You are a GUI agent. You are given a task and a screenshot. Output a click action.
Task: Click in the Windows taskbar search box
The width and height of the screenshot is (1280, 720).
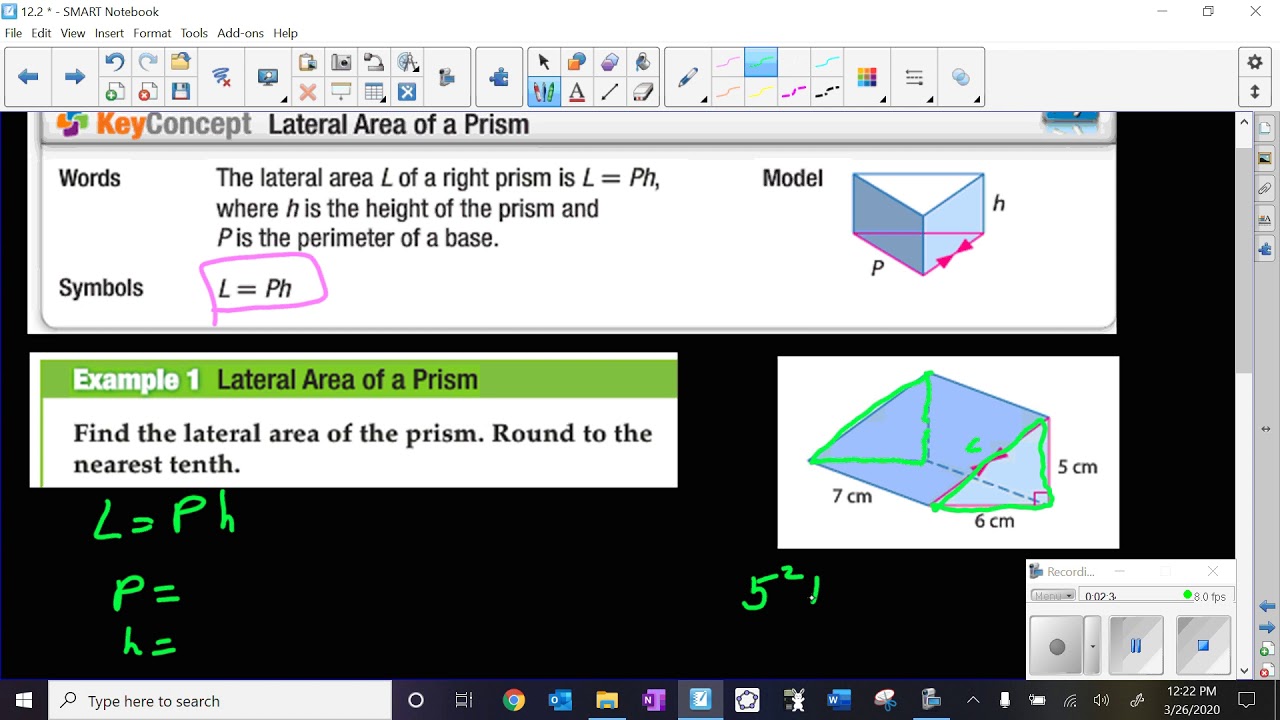(x=220, y=701)
